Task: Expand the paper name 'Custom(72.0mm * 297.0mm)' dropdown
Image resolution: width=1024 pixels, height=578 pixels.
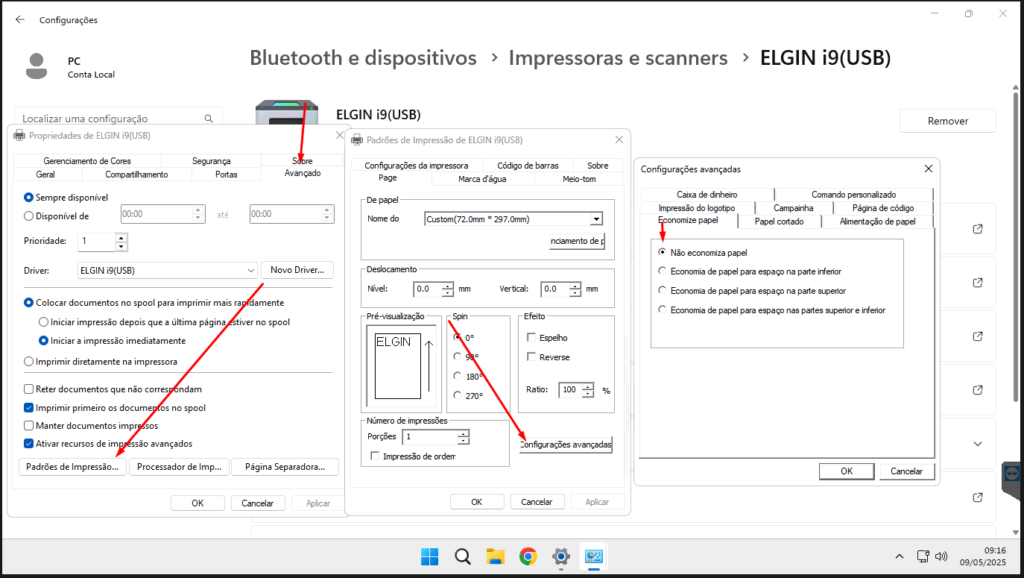Action: tap(596, 218)
